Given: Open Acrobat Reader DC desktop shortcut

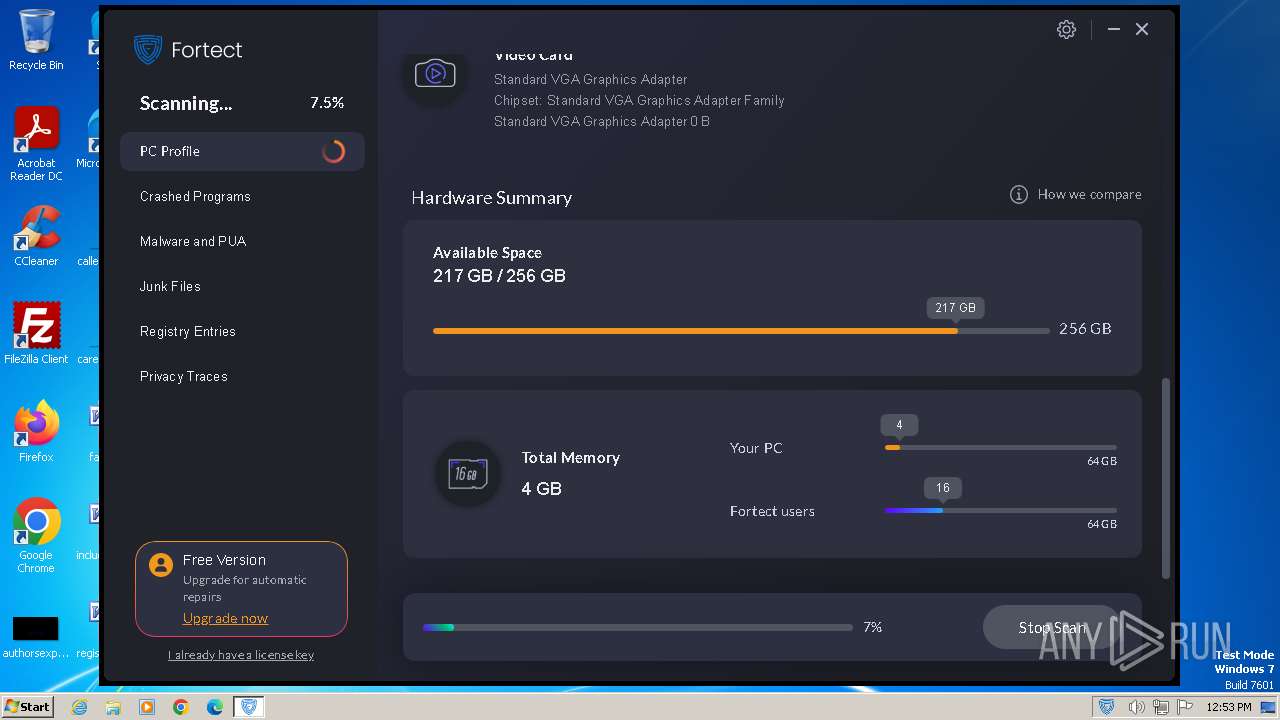Looking at the screenshot, I should [36, 144].
